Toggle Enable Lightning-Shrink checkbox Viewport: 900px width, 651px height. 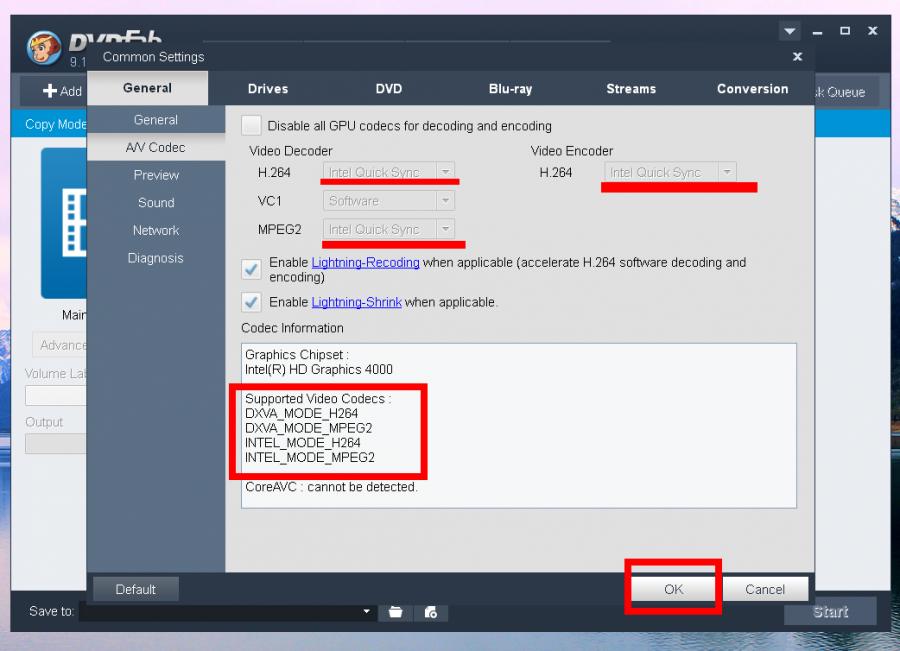point(251,302)
